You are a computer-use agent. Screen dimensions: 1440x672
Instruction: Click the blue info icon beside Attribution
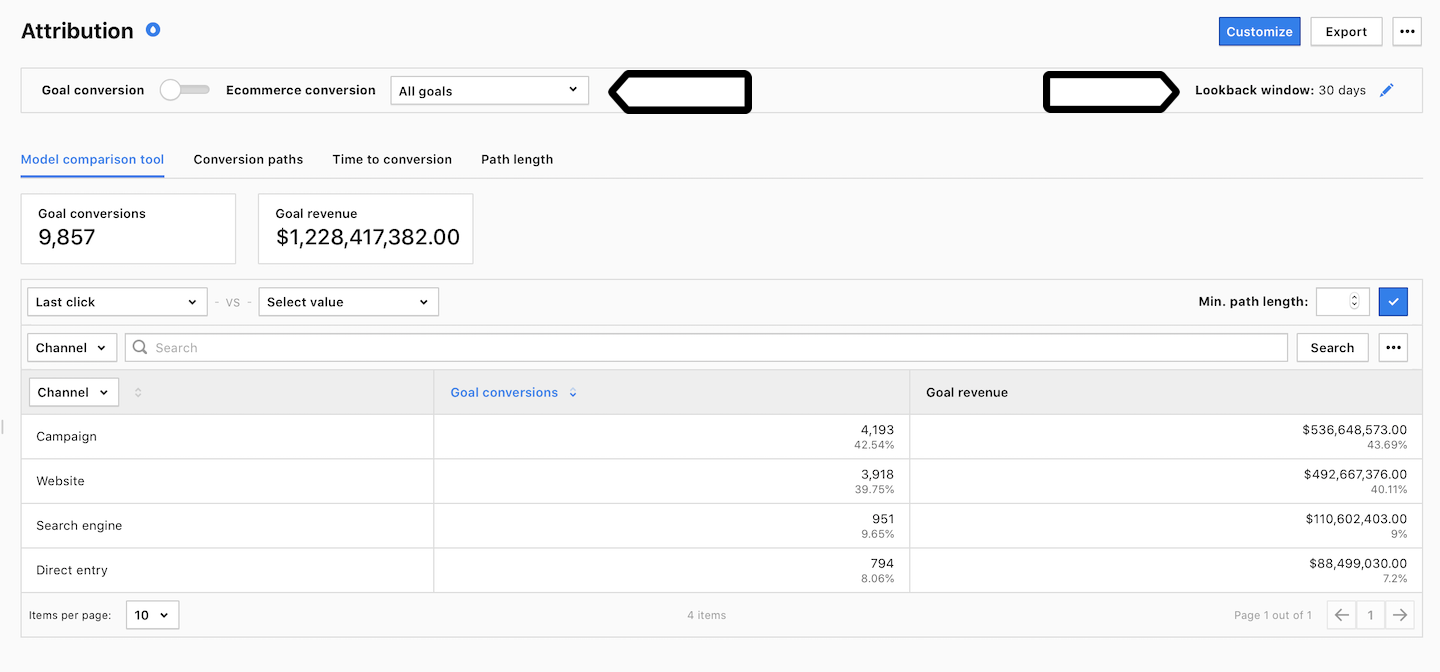click(x=153, y=30)
